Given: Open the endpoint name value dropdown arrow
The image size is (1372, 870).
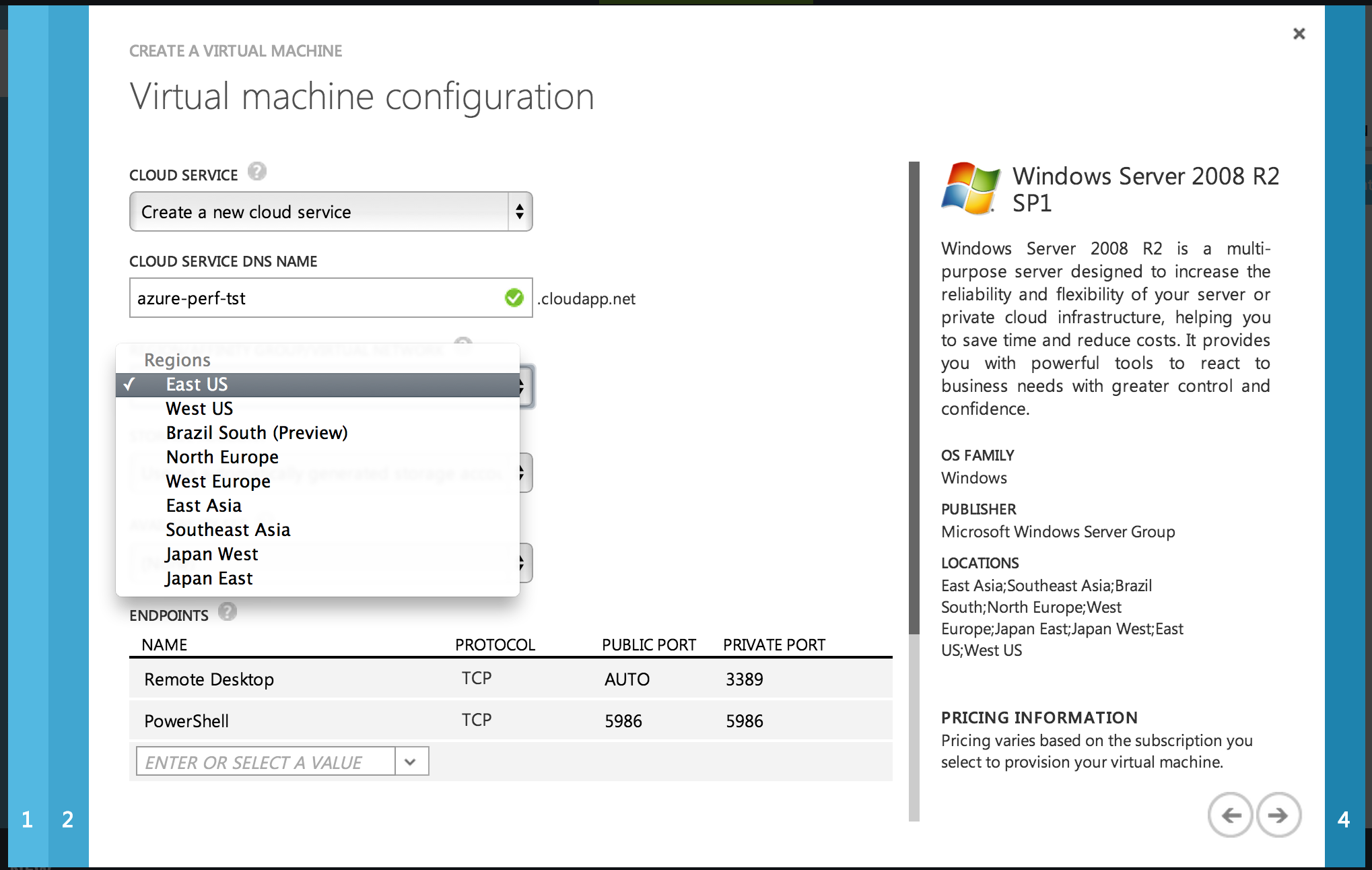Looking at the screenshot, I should point(411,762).
